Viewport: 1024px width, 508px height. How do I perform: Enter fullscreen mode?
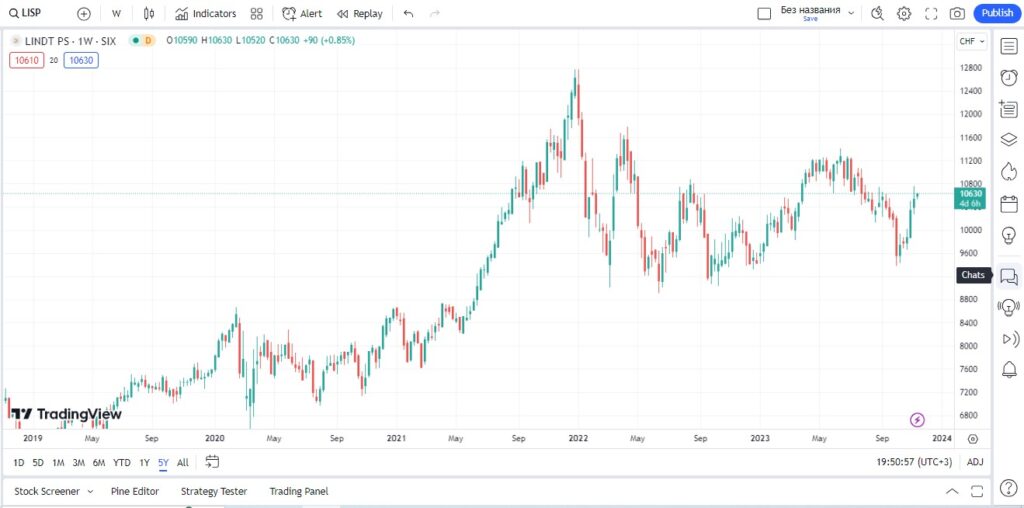[931, 13]
